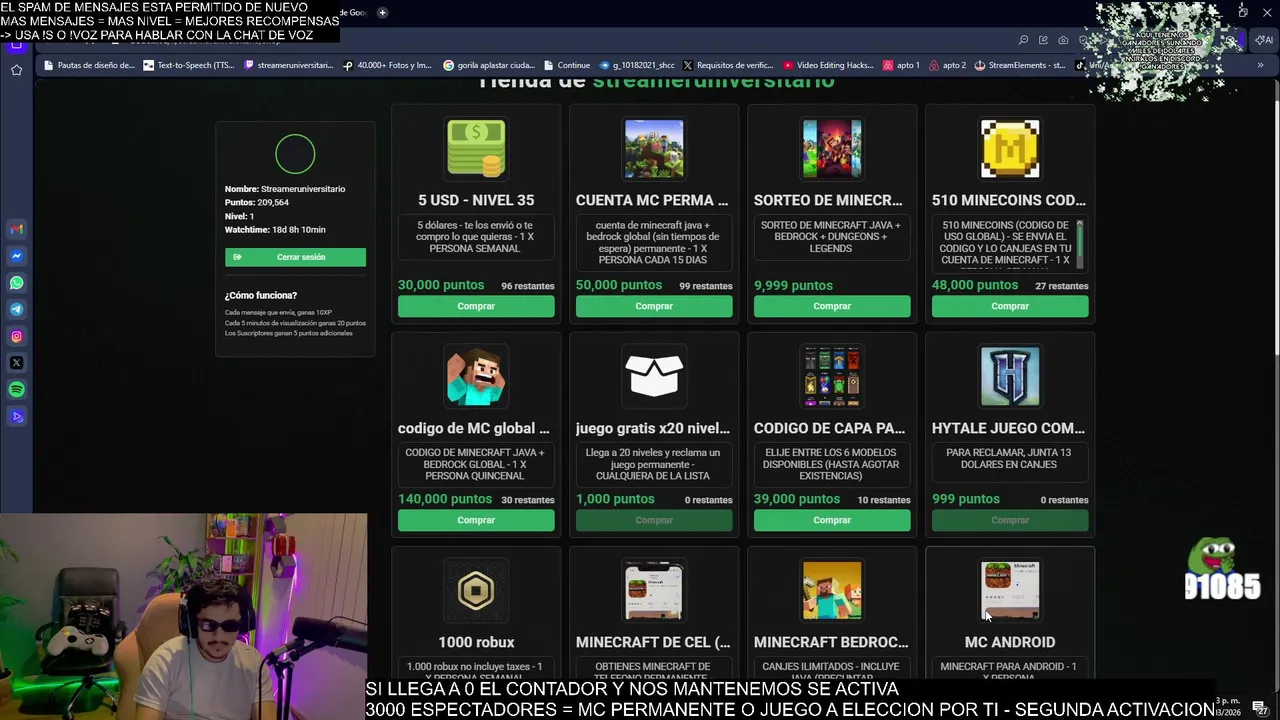Open Pautas de diseño bookmark

click(x=89, y=65)
